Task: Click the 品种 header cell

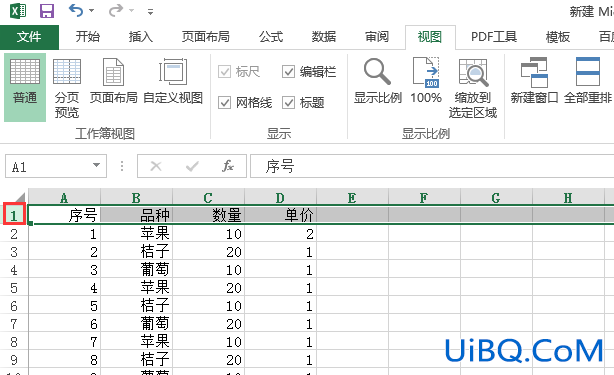Action: click(x=136, y=215)
